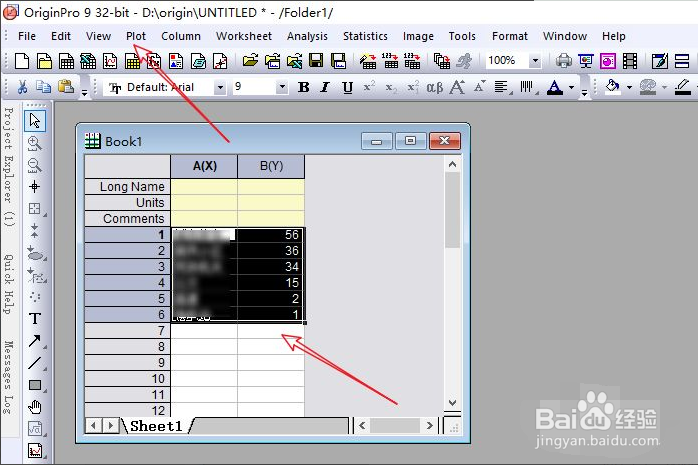Click the New Notes icon
This screenshot has width=698, height=465.
point(198,61)
